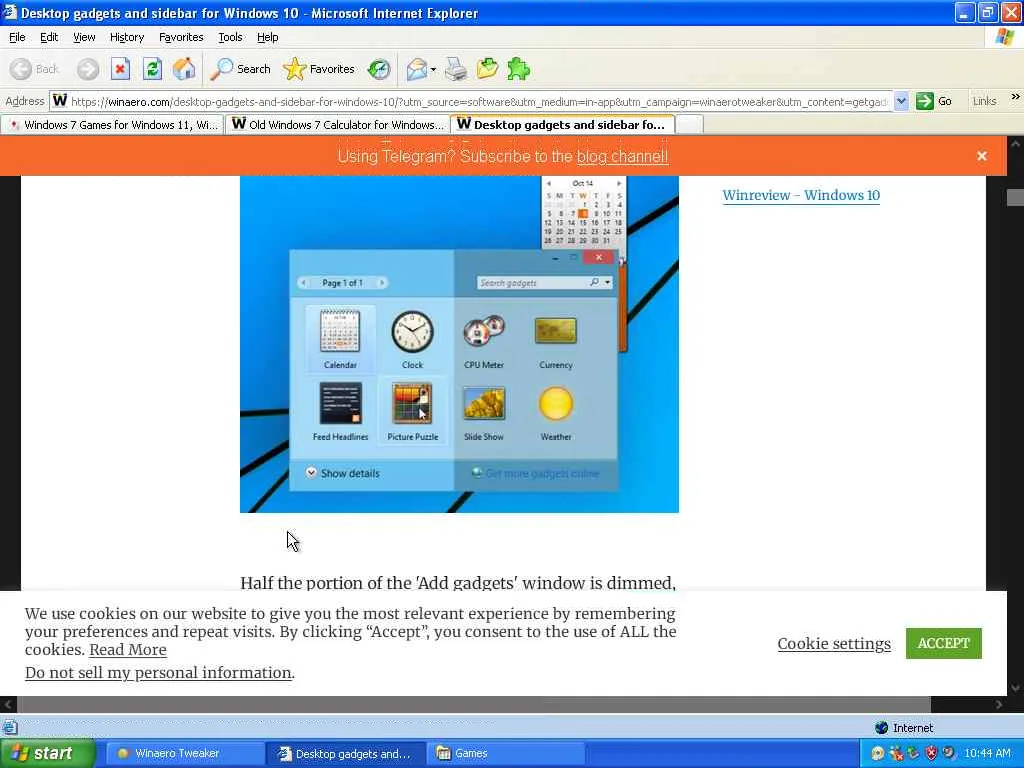The image size is (1024, 768).
Task: Expand the address bar dropdown arrow
Action: (901, 101)
